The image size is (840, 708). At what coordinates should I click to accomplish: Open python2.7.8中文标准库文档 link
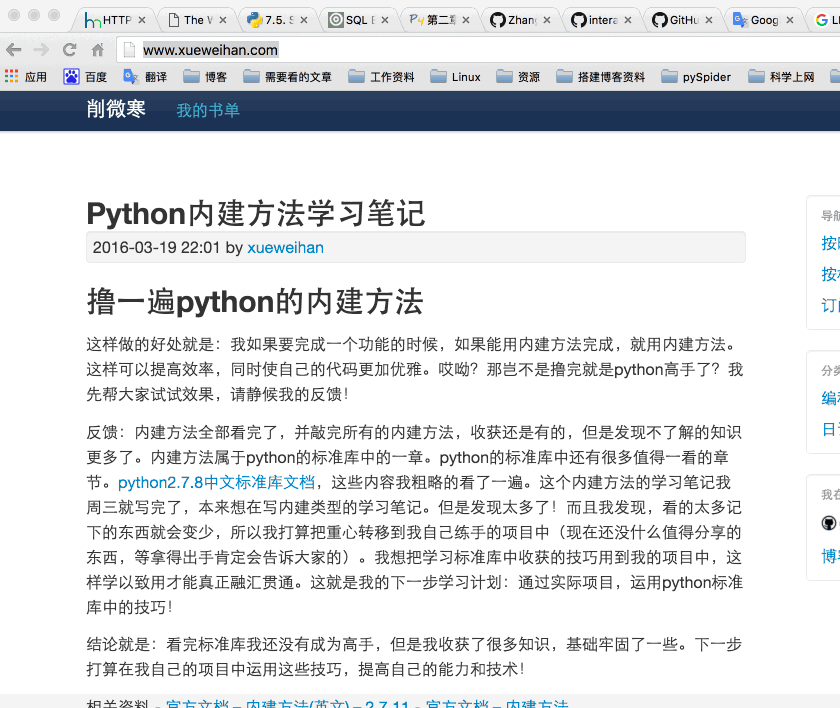[216, 483]
